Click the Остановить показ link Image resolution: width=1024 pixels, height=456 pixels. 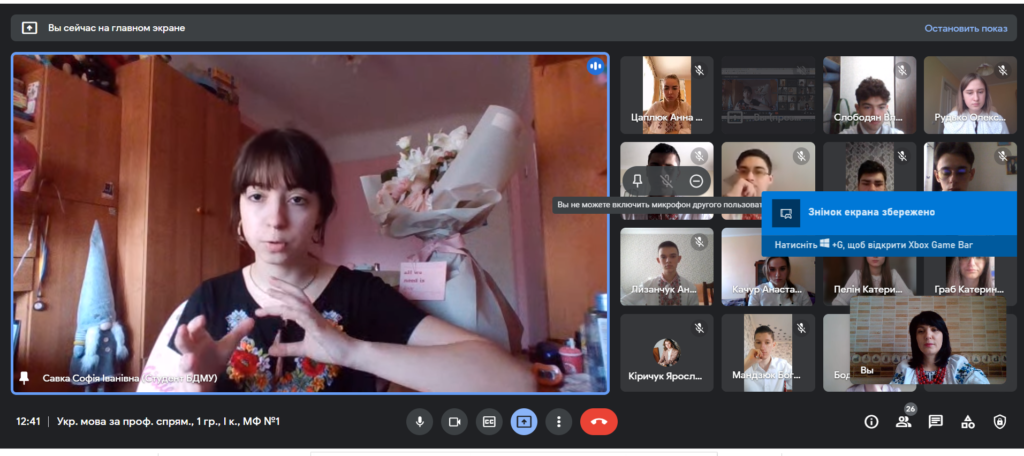[965, 28]
